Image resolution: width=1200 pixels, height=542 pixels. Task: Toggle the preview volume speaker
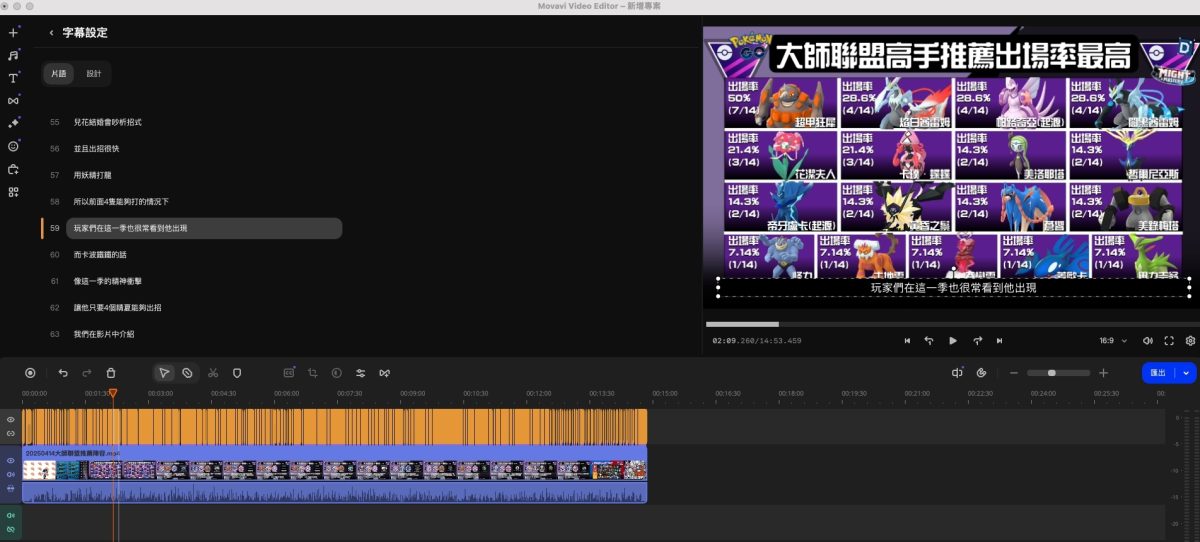pos(1147,341)
